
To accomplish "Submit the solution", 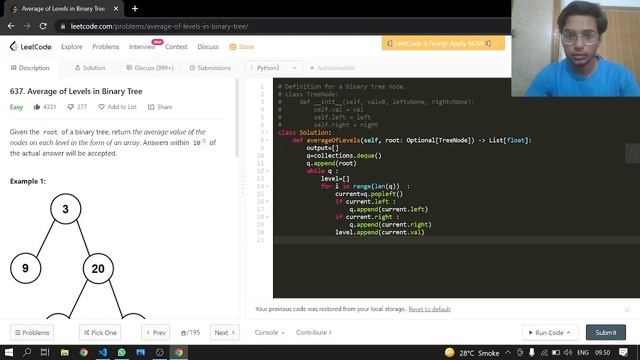I will click(x=606, y=333).
